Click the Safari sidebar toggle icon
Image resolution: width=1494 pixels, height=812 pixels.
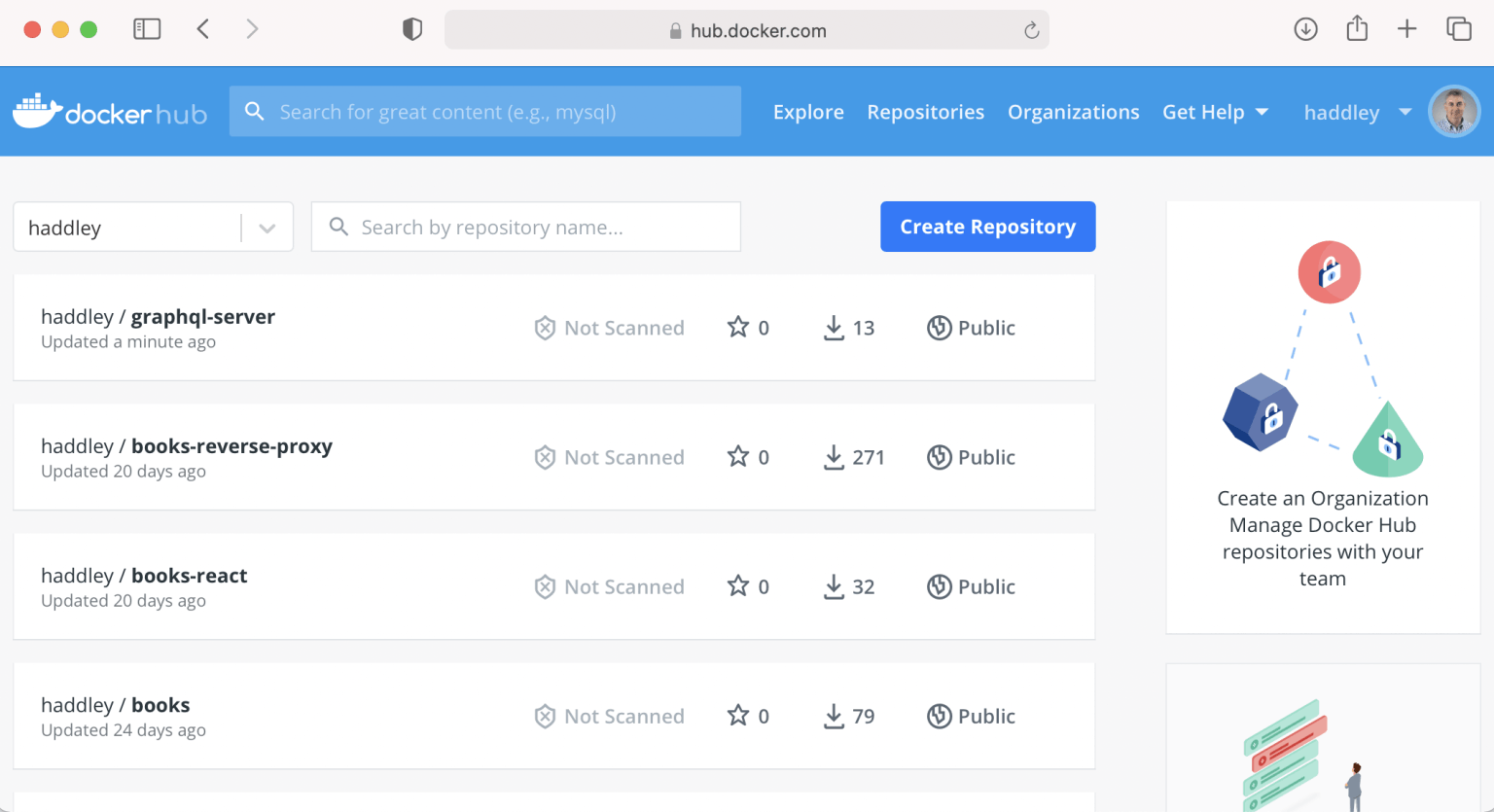(x=147, y=29)
